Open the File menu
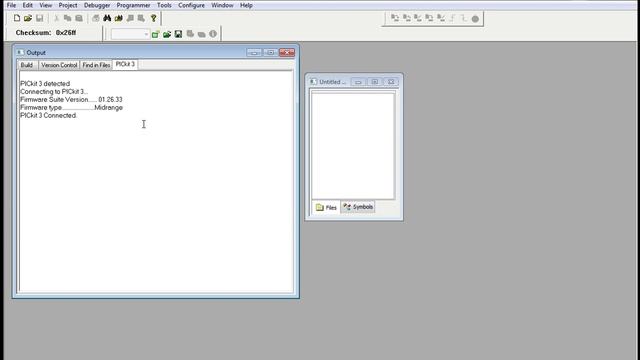The image size is (640, 360). coord(11,5)
